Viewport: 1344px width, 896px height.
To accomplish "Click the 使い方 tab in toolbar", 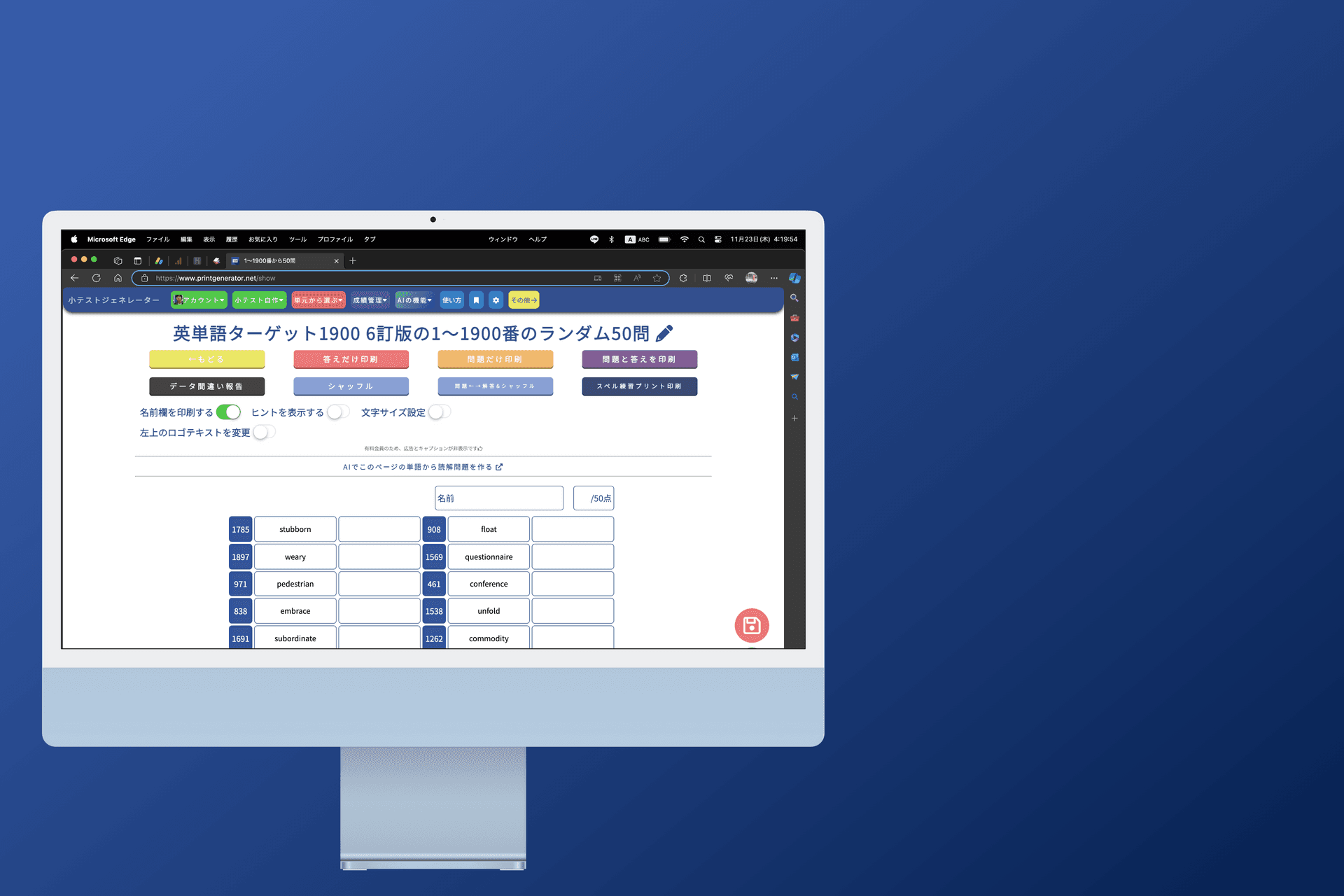I will [453, 300].
